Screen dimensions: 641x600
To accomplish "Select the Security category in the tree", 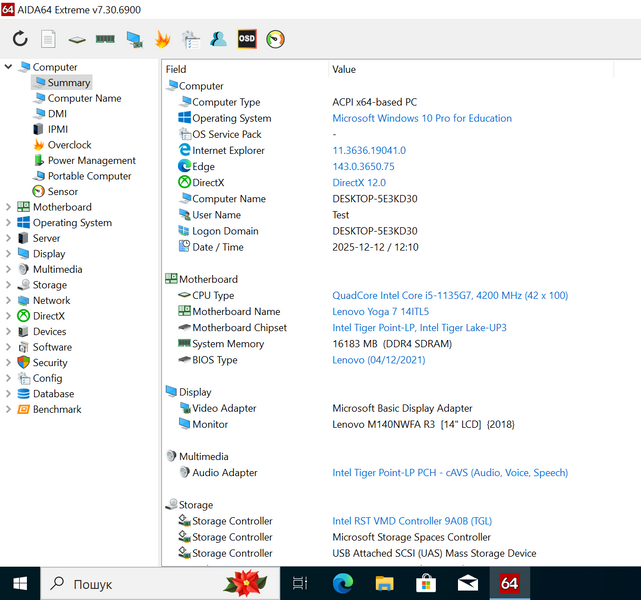I will (50, 363).
